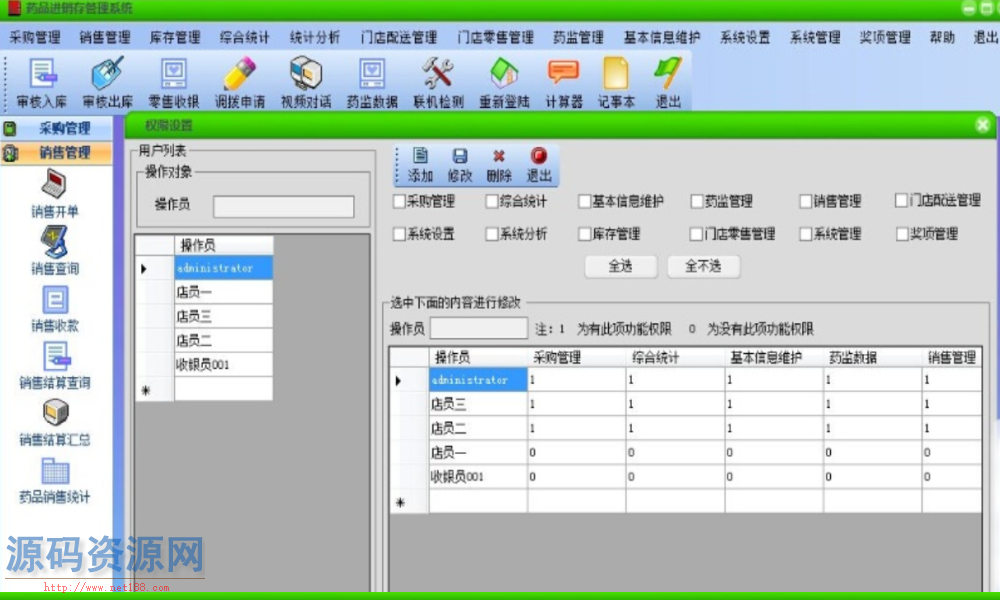This screenshot has height=600, width=1000.
Task: Tick the 系统管理 checkbox
Action: 805,234
